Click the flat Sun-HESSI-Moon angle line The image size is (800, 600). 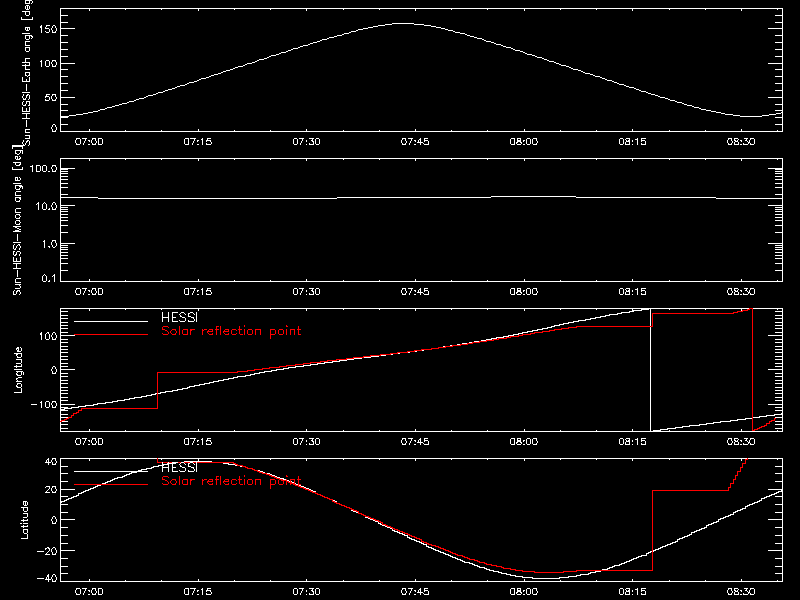(421, 197)
